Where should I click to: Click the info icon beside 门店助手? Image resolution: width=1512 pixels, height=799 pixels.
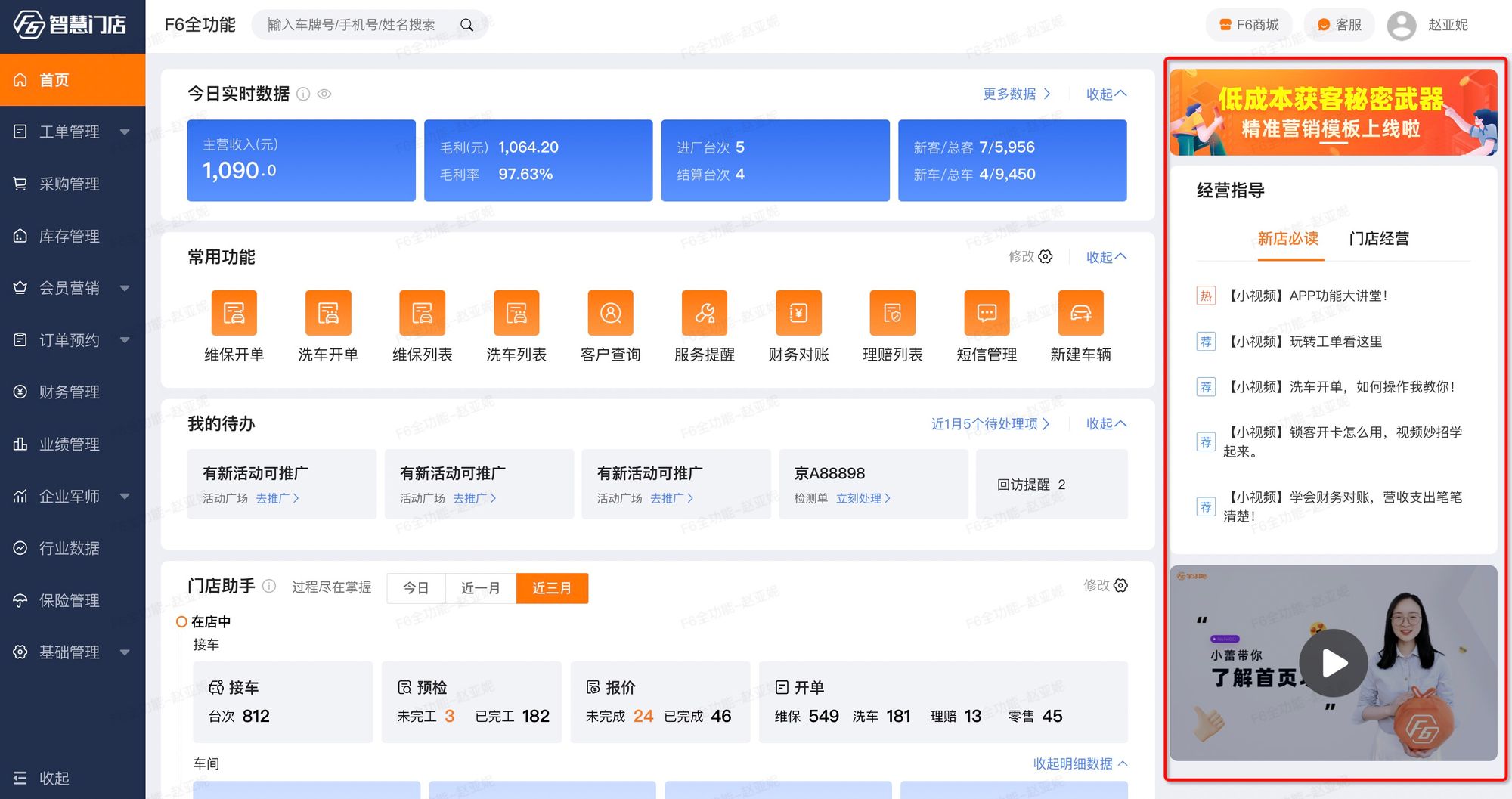pos(269,586)
